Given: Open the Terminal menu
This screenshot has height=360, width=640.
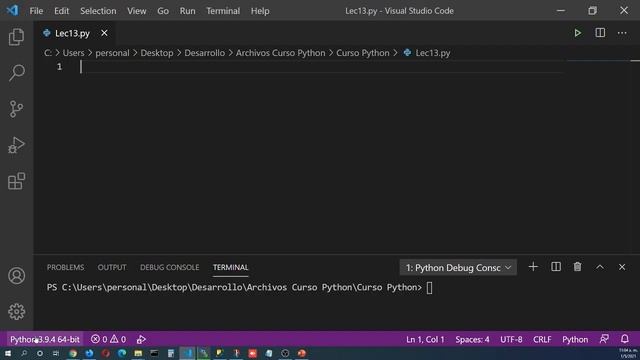Looking at the screenshot, I should [x=223, y=11].
